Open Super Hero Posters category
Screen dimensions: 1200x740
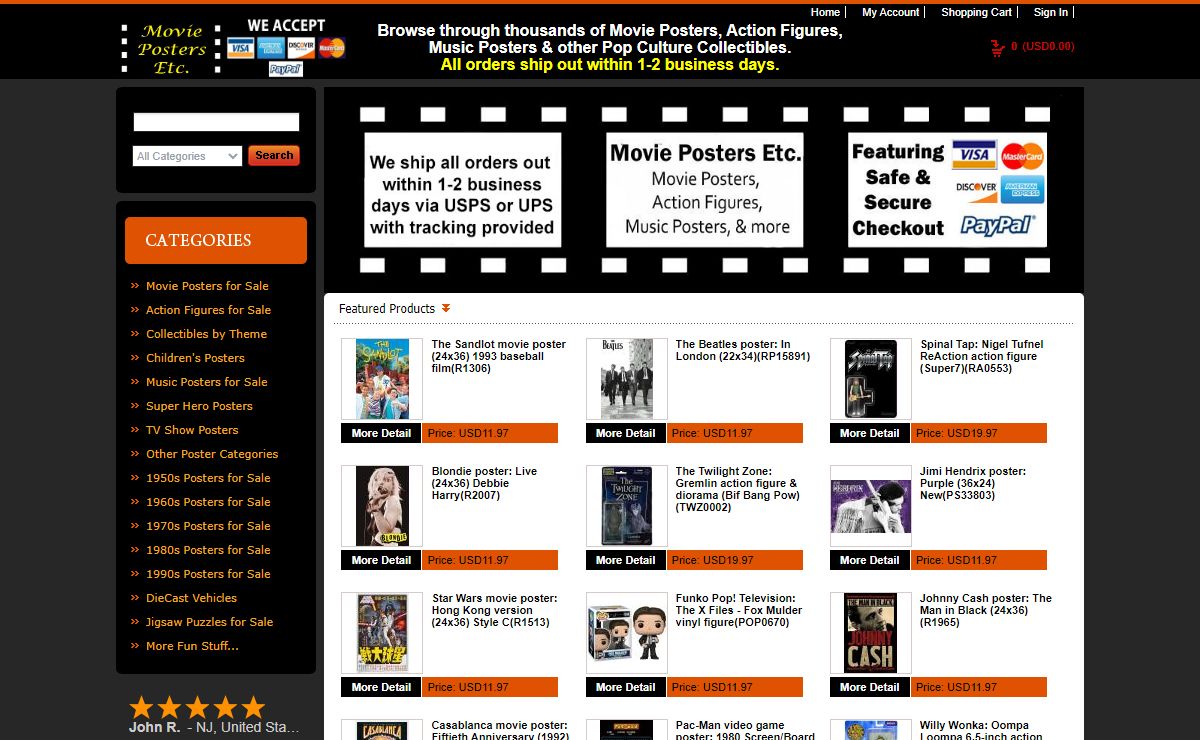pos(199,406)
